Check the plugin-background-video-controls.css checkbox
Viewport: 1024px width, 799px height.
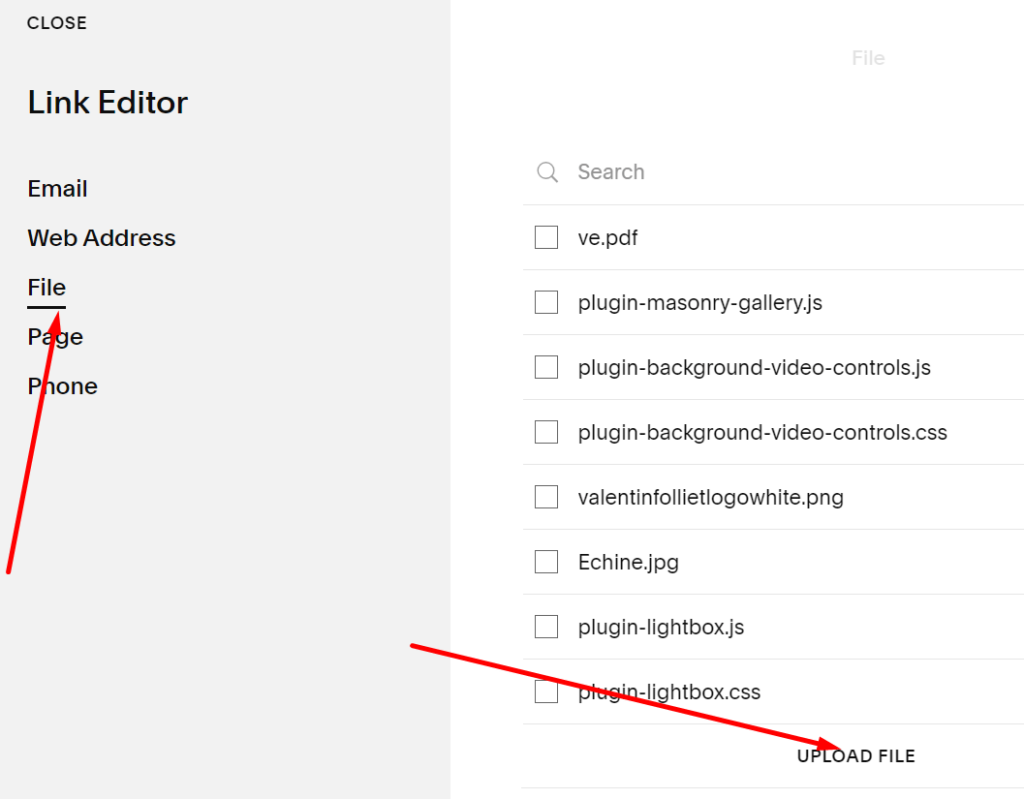(546, 431)
